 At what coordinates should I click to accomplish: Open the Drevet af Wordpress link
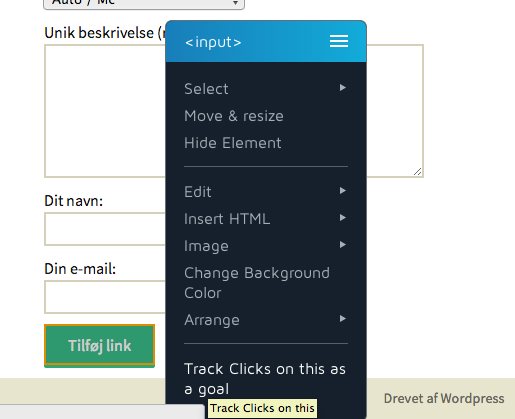pos(444,398)
